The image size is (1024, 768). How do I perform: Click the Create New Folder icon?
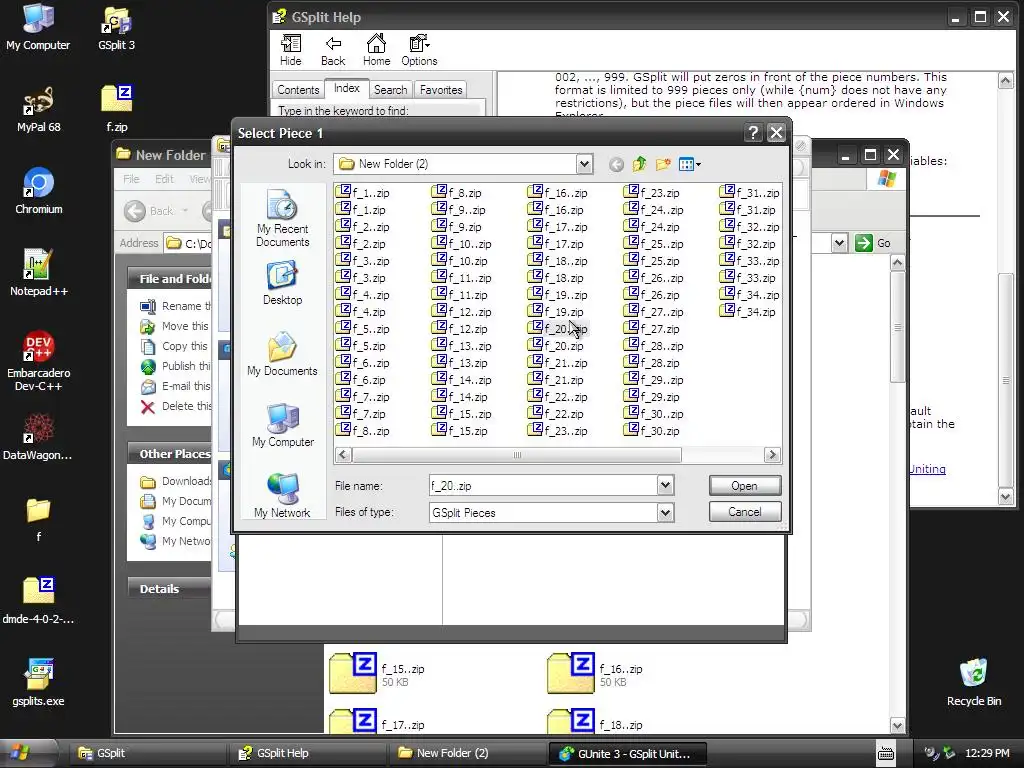[x=663, y=164]
